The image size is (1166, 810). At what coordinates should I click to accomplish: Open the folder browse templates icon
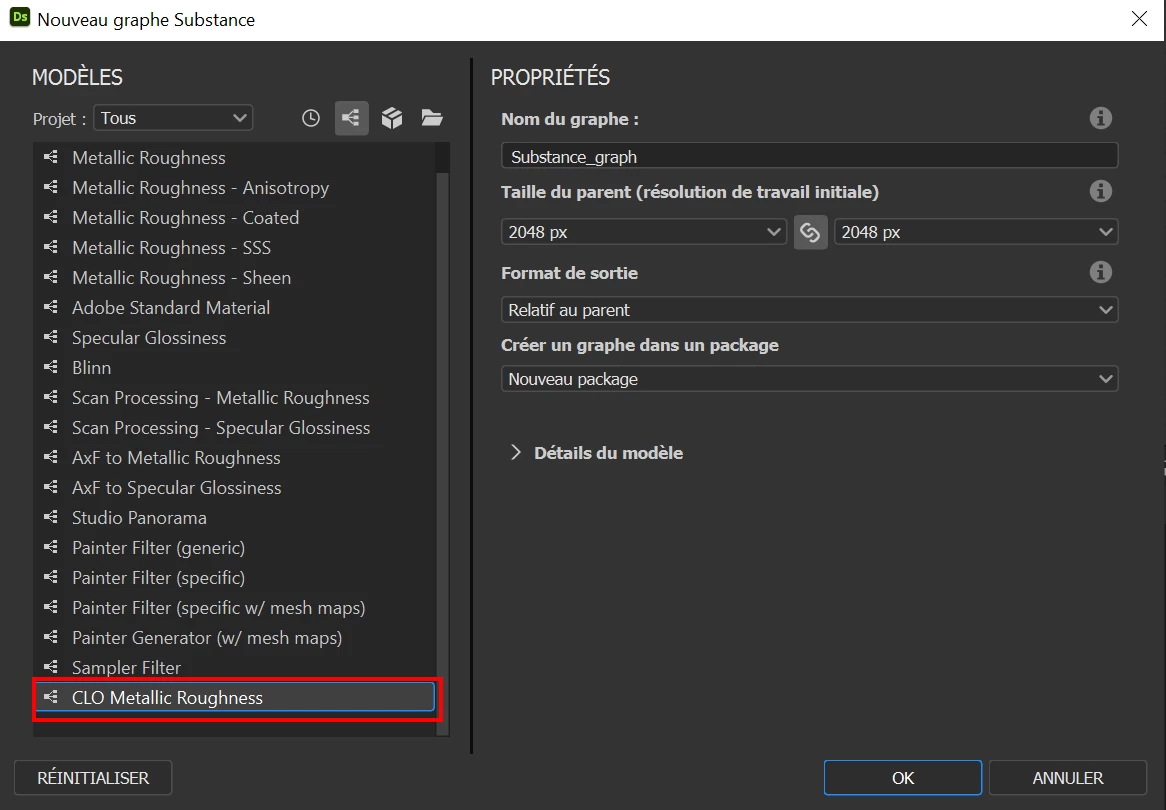(x=432, y=118)
